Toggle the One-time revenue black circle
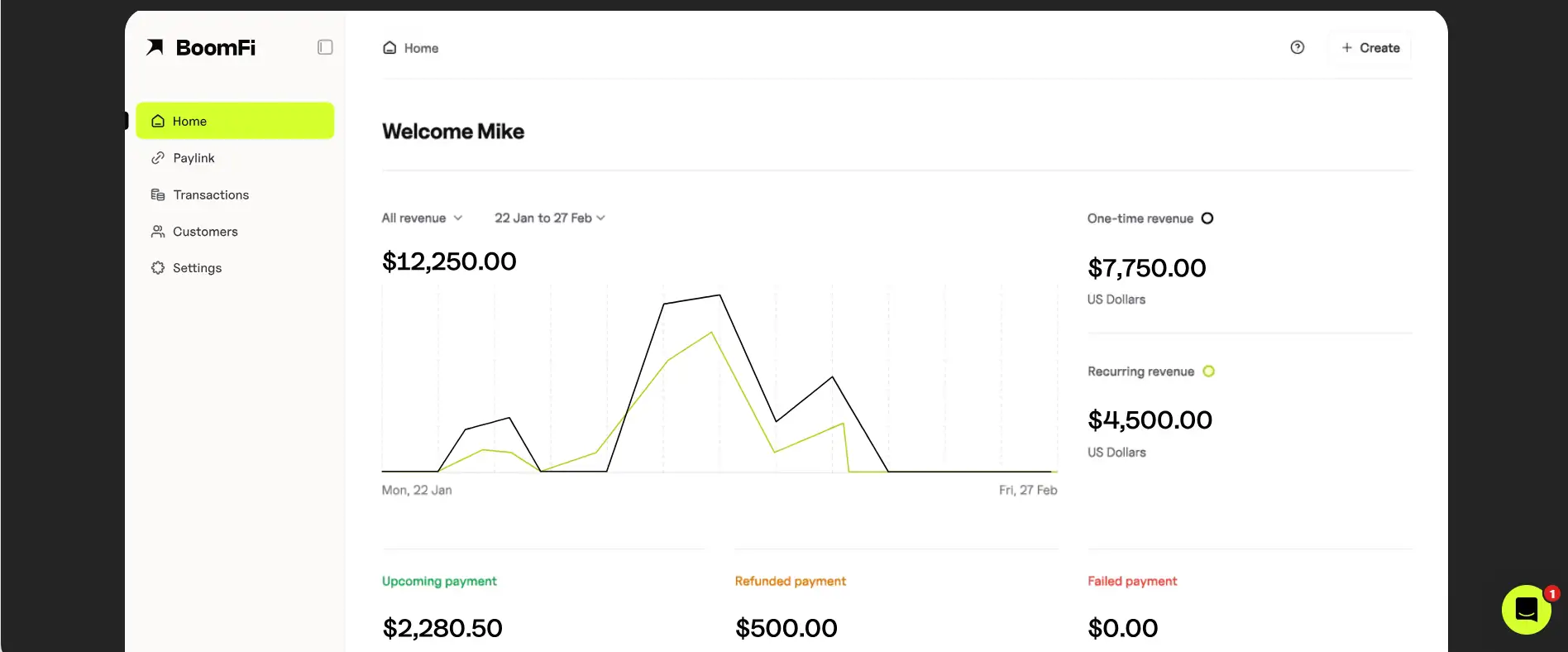Screen dimensions: 1568x652 1207,218
